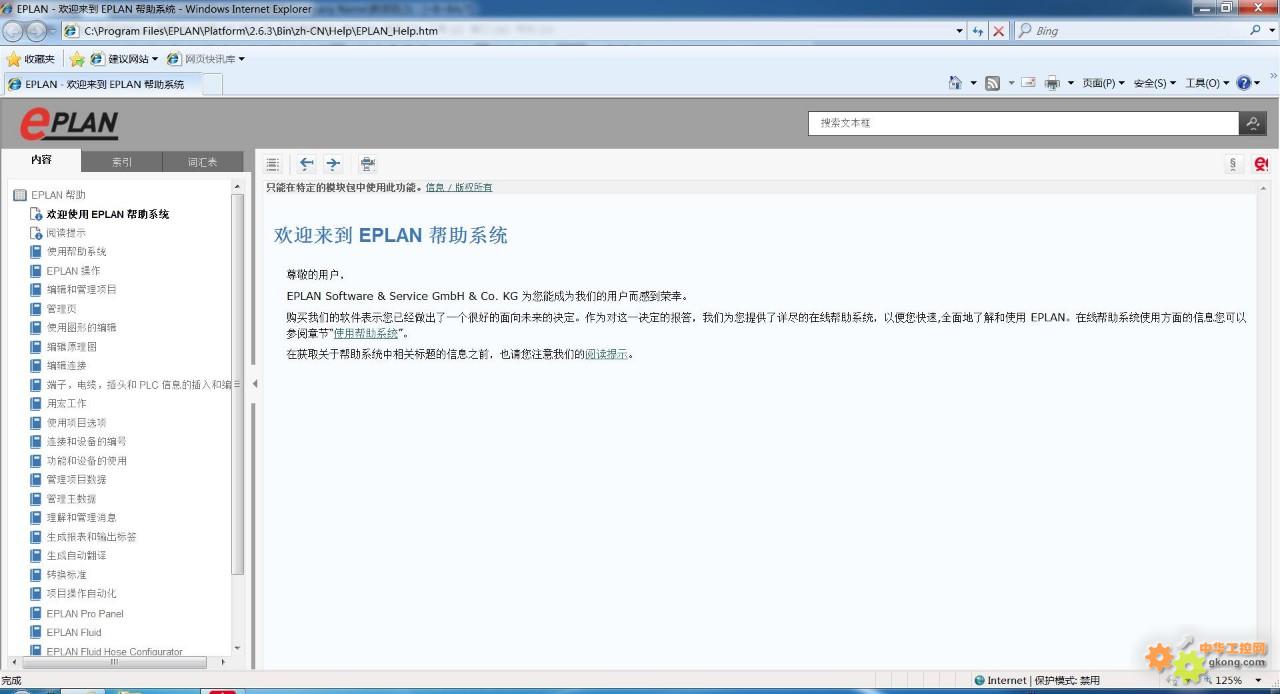Follow the 阅读提示 link in the text
This screenshot has height=694, width=1280.
click(x=607, y=354)
